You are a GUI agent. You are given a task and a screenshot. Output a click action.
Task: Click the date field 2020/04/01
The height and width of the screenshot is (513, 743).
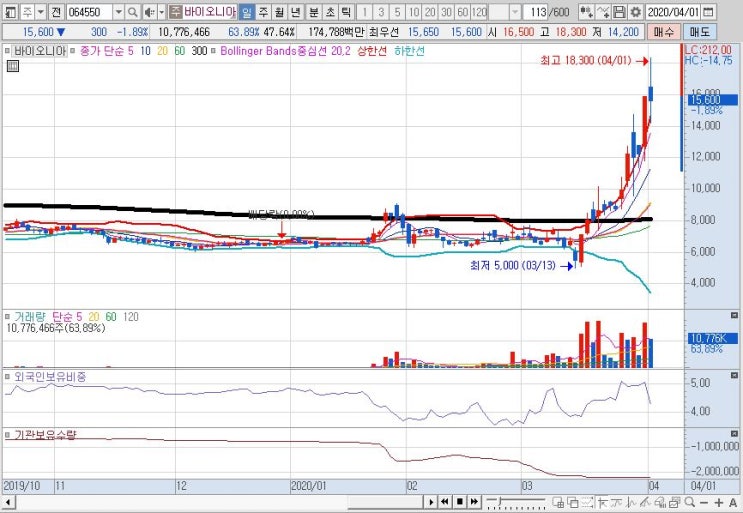click(x=672, y=12)
